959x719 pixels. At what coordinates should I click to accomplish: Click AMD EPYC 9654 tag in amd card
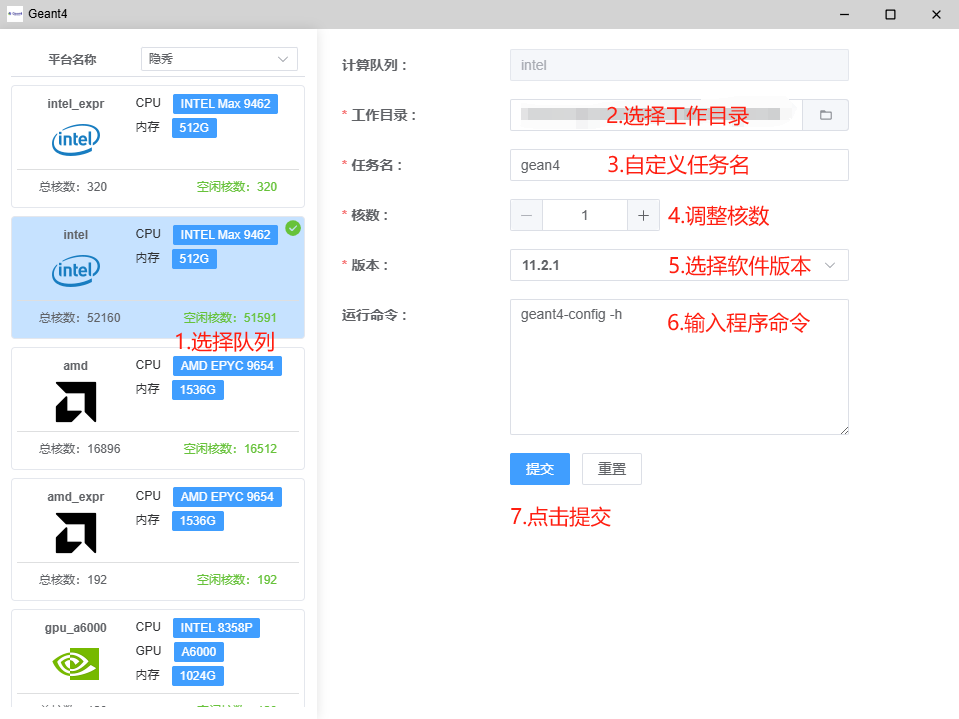click(x=227, y=366)
